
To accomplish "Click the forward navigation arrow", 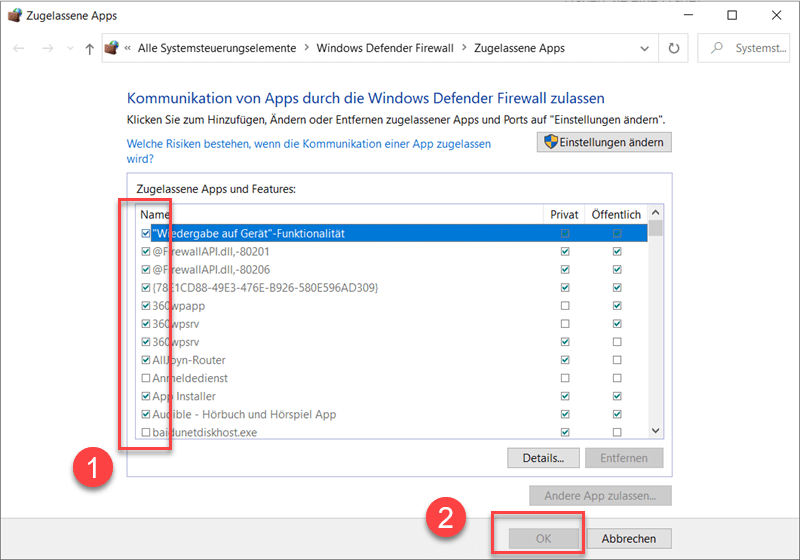I will pos(47,48).
